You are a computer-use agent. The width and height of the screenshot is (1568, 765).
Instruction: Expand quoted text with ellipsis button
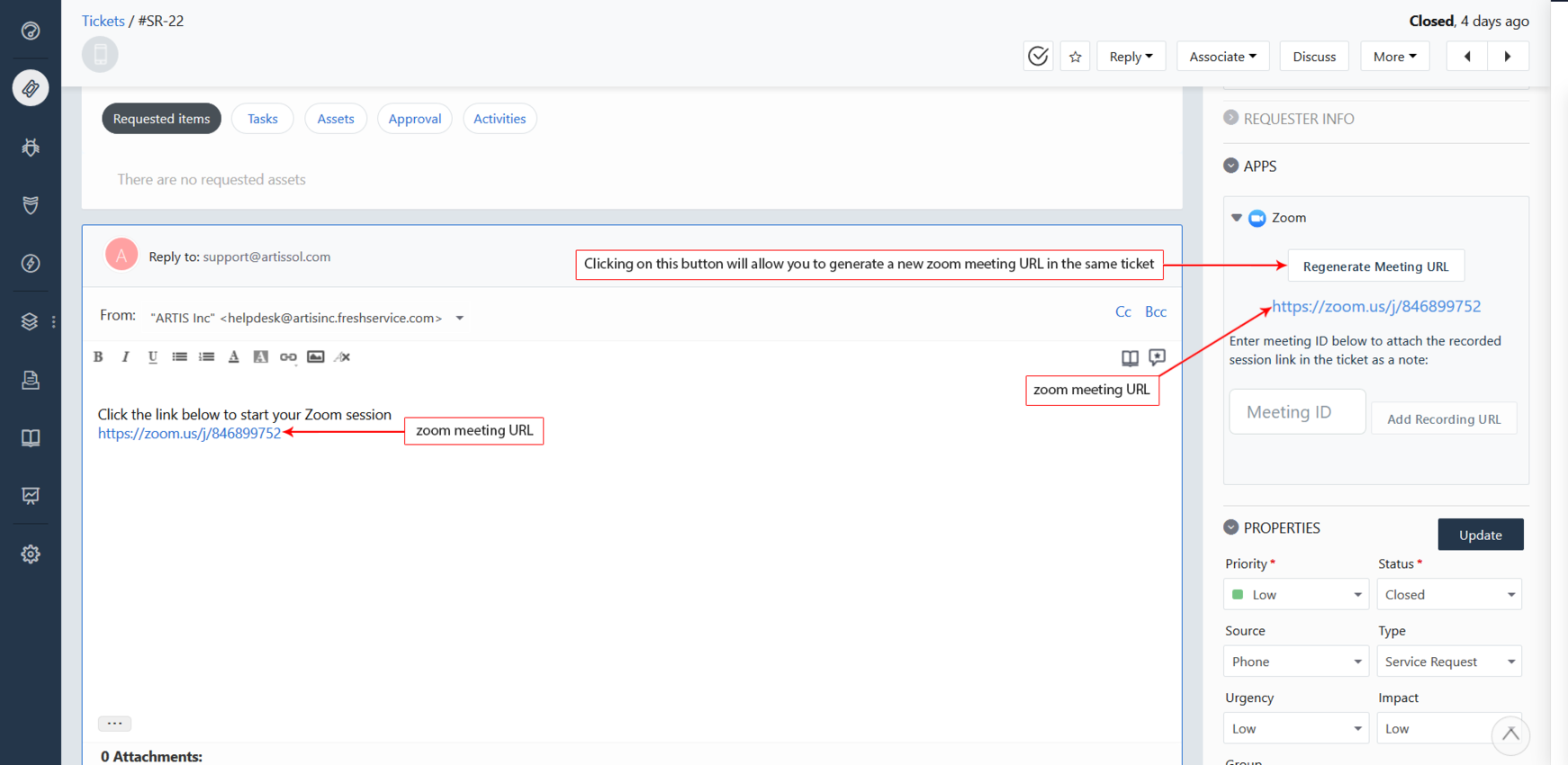[114, 723]
